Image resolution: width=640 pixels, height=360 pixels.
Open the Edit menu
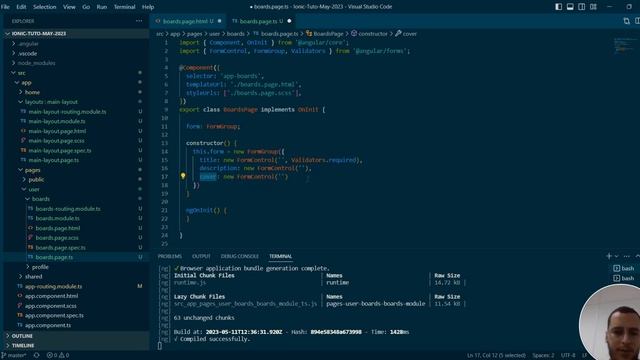pos(21,7)
